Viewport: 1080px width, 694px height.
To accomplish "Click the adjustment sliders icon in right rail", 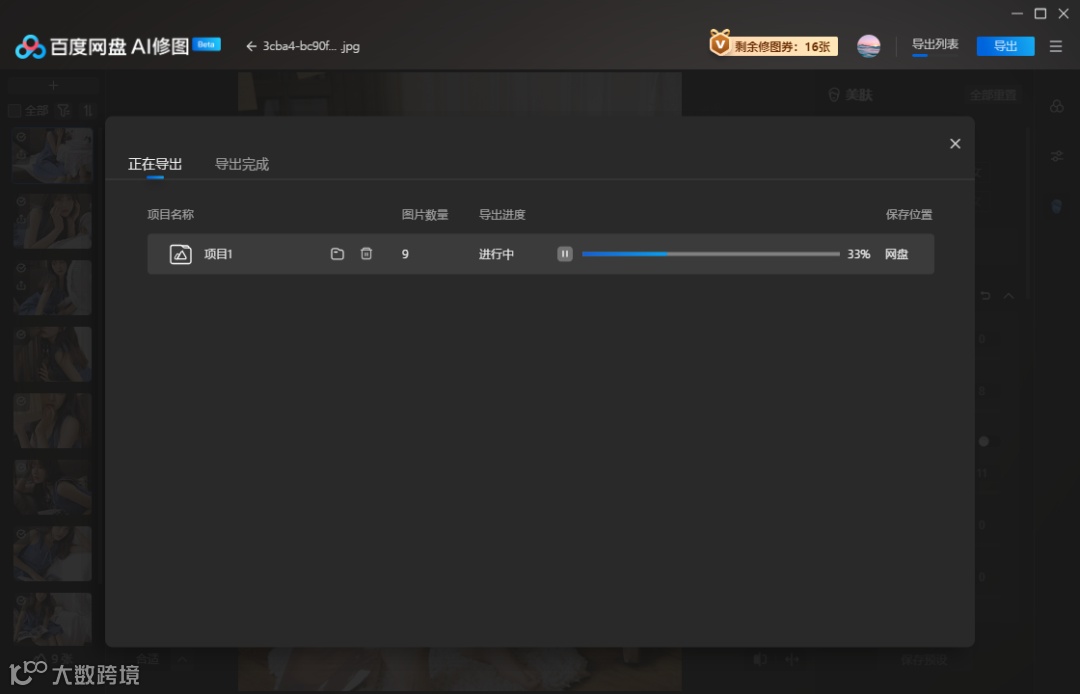I will [x=1057, y=156].
